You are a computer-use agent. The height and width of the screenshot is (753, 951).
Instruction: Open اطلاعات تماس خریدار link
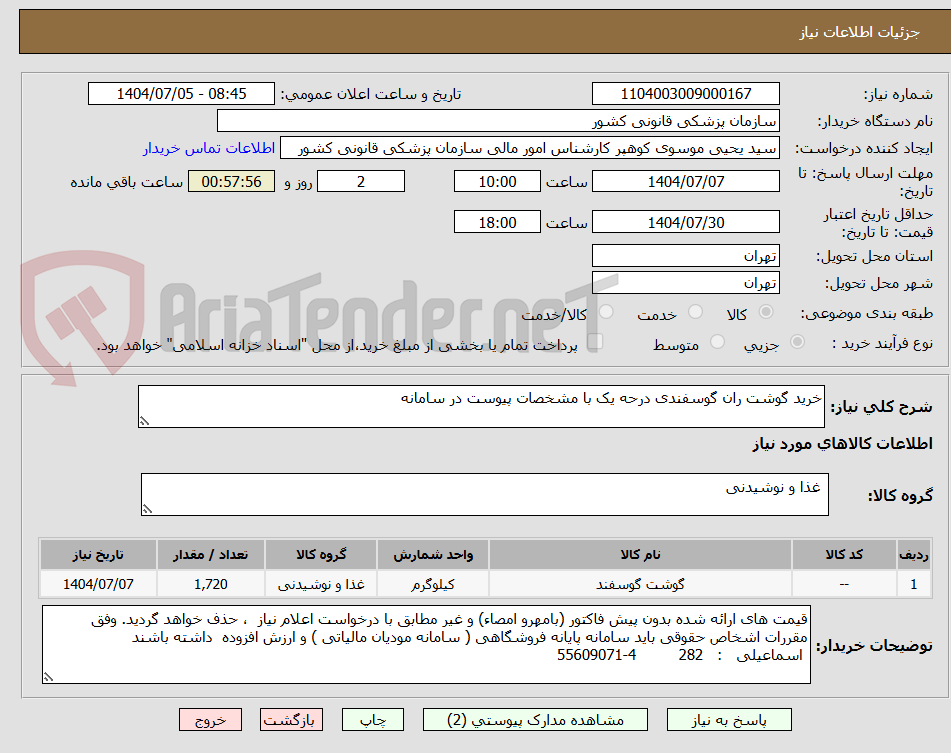(209, 148)
